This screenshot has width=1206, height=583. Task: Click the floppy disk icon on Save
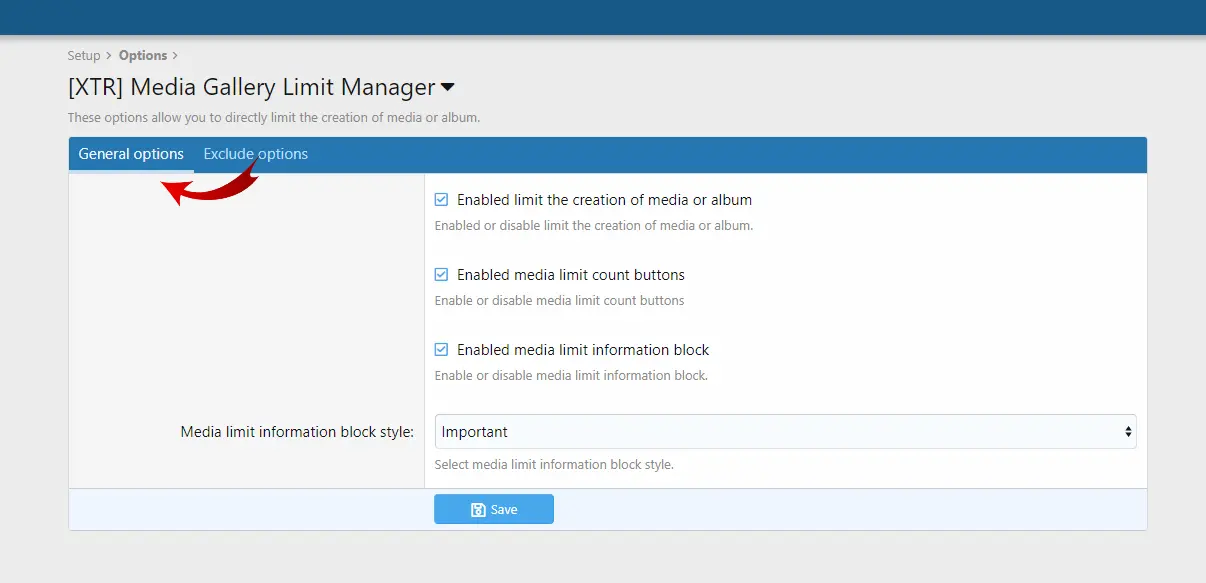pos(478,510)
